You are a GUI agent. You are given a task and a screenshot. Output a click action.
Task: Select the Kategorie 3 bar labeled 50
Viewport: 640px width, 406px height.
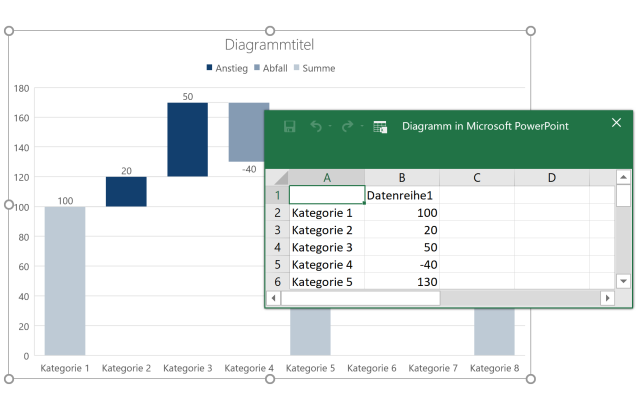187,139
